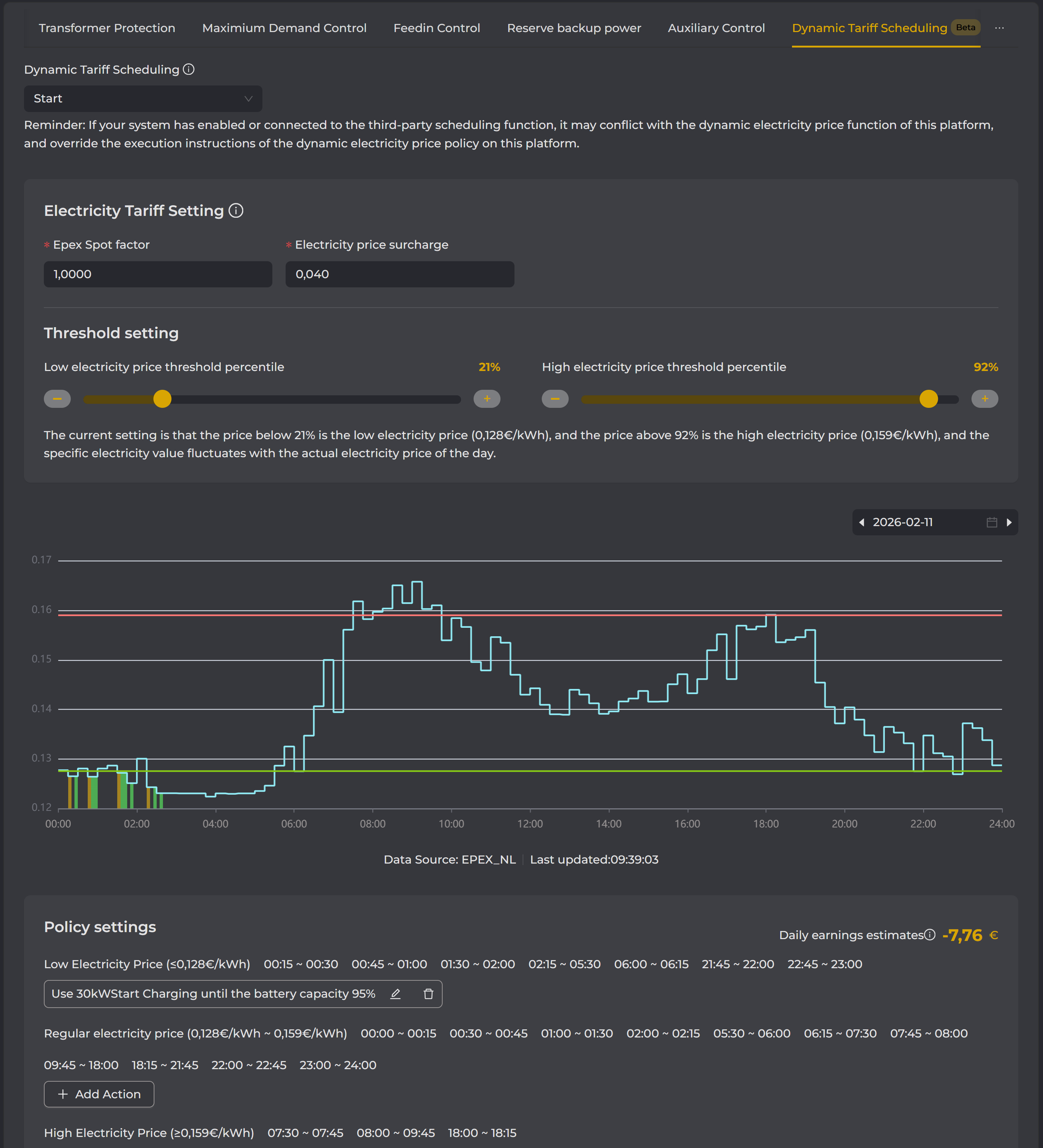
Task: Select the Reserve backup power tab
Action: click(573, 28)
